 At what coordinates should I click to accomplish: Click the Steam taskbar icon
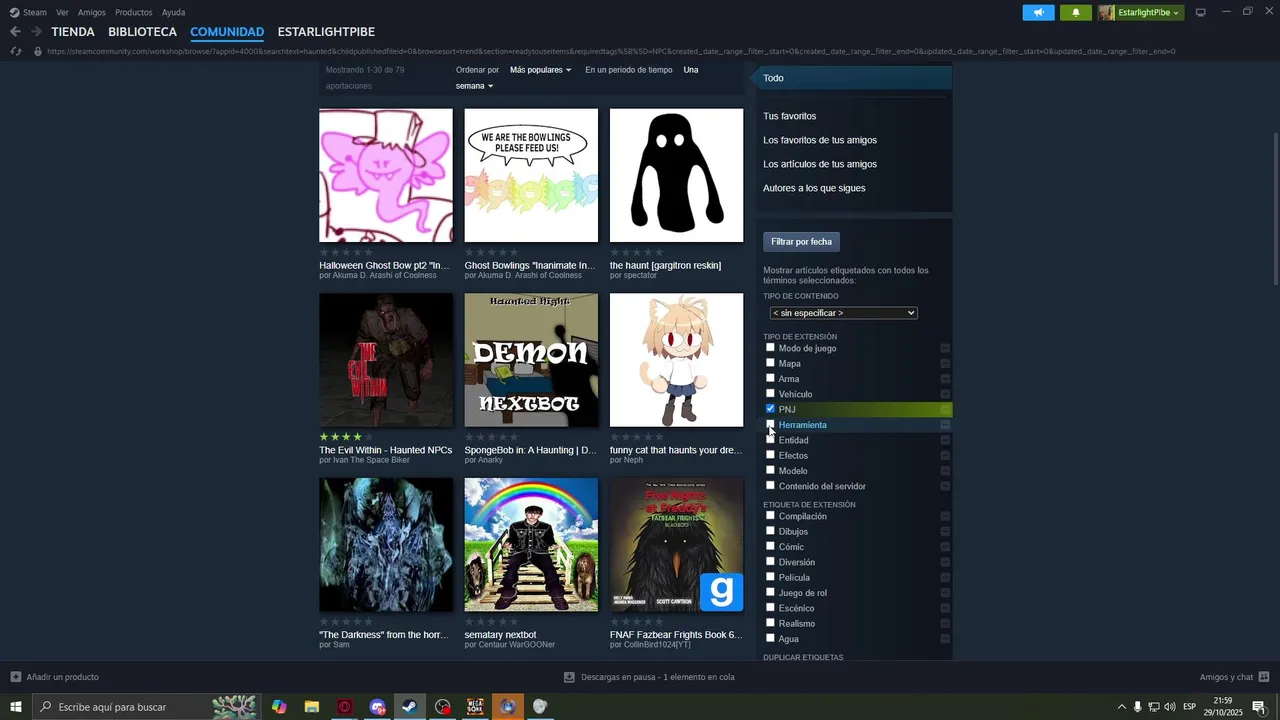pyautogui.click(x=409, y=707)
